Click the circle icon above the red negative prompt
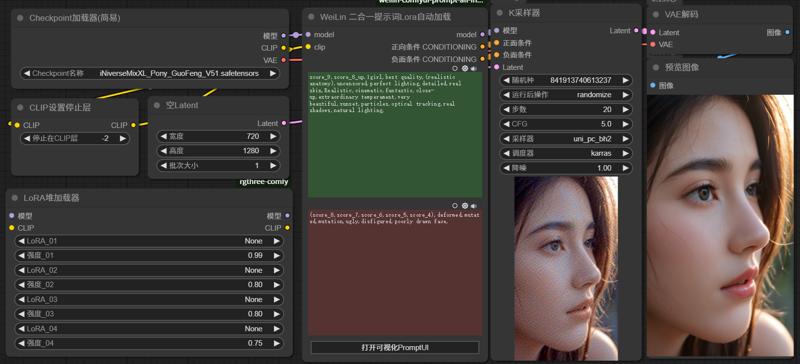The width and height of the screenshot is (800, 364). click(455, 205)
